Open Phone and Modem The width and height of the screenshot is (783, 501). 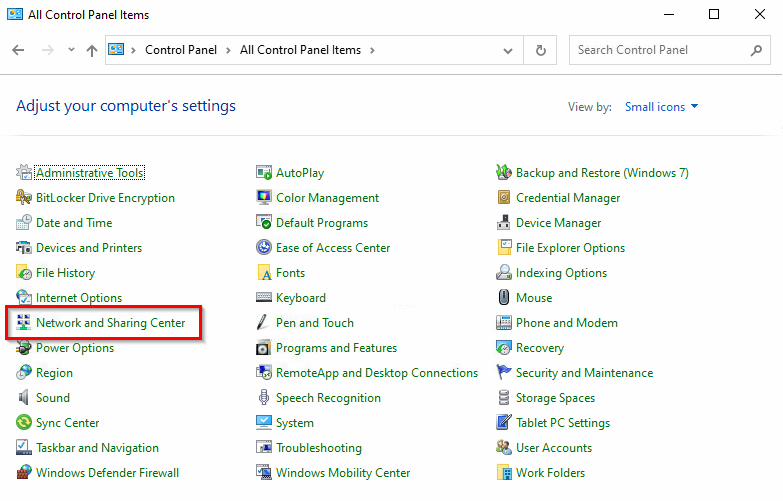pyautogui.click(x=567, y=323)
